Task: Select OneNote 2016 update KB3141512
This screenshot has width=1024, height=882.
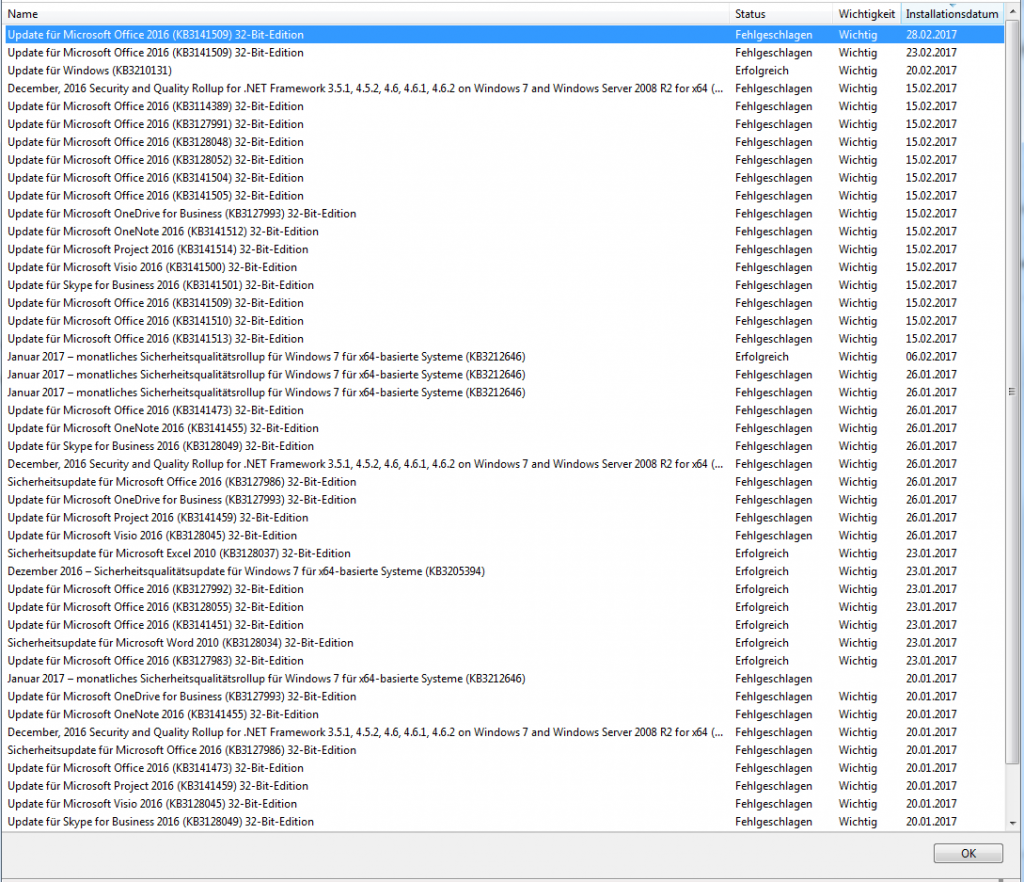Action: [504, 231]
